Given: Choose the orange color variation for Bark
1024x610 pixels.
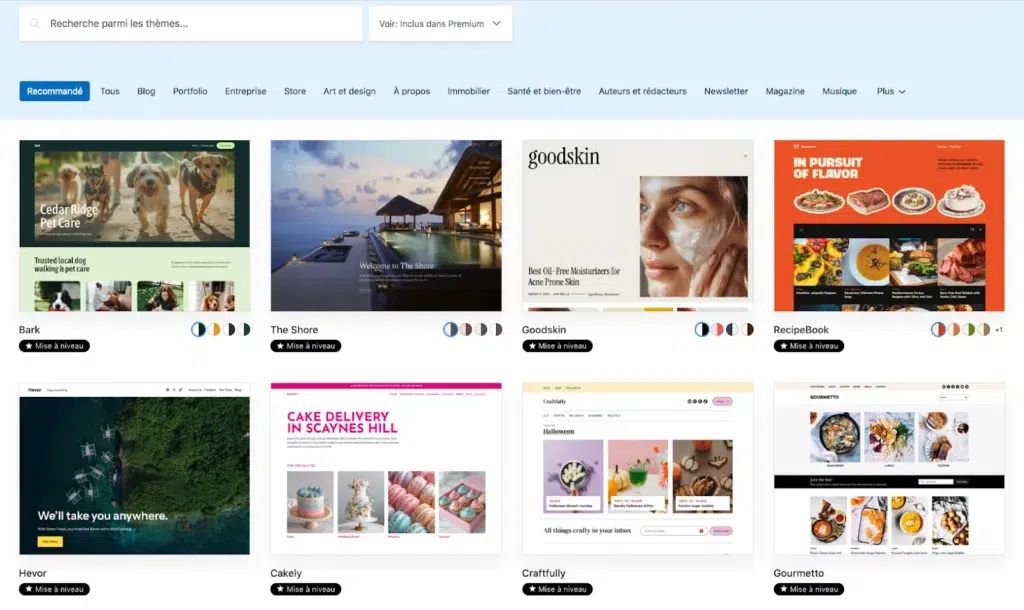Looking at the screenshot, I should [x=214, y=330].
